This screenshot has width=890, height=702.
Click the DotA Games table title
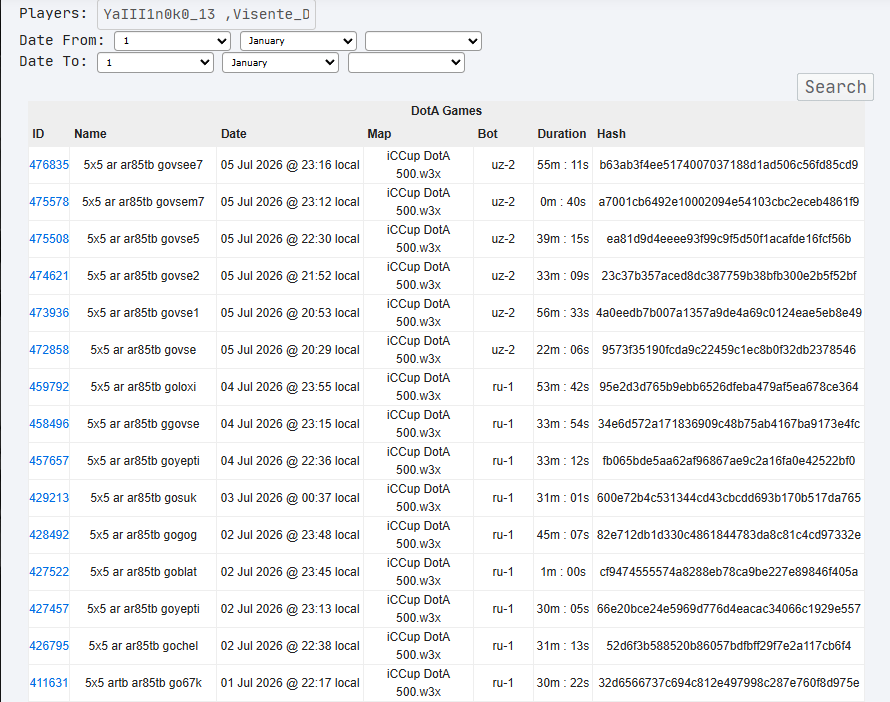(446, 111)
